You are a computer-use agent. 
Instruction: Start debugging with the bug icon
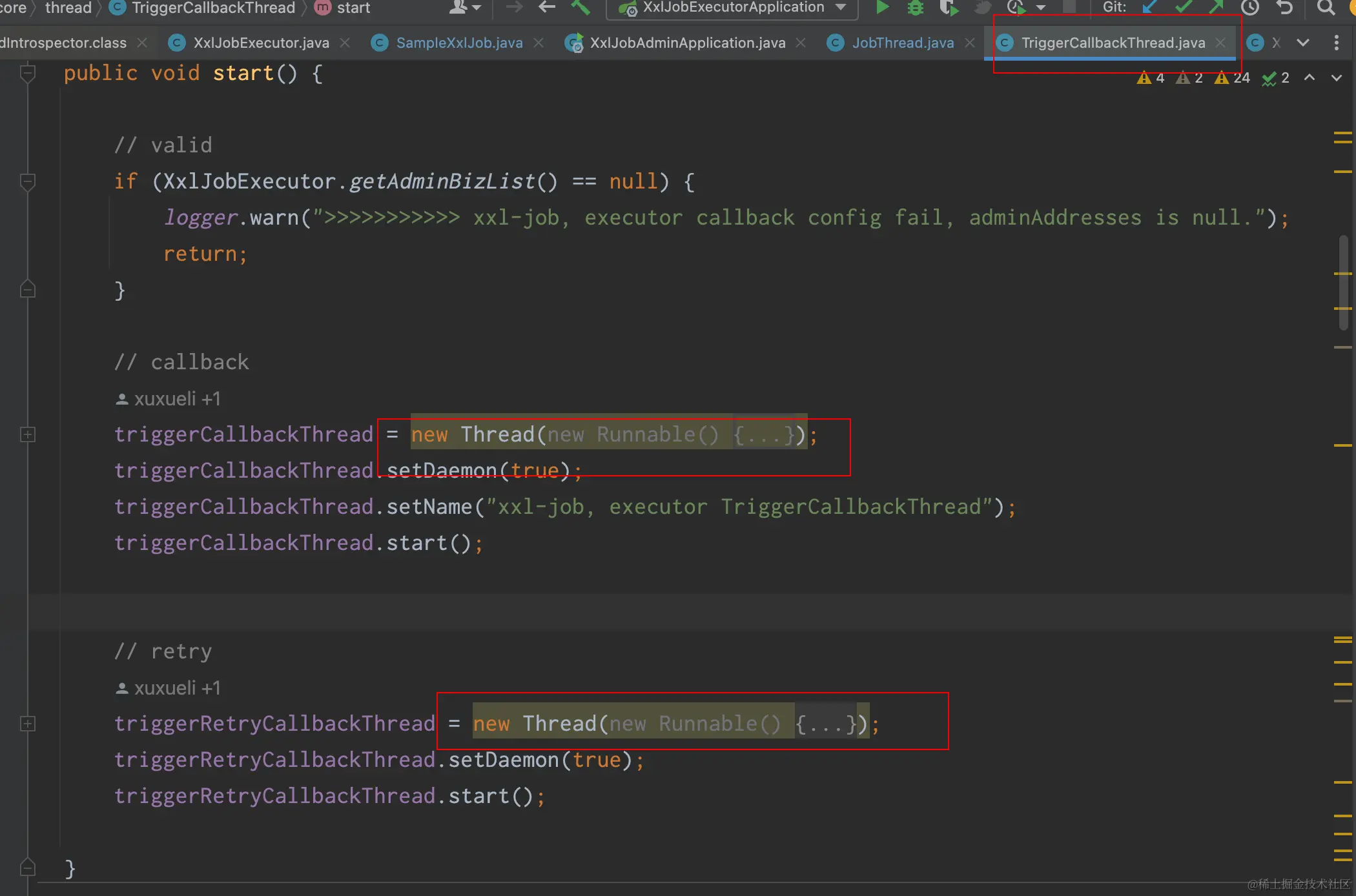[916, 8]
